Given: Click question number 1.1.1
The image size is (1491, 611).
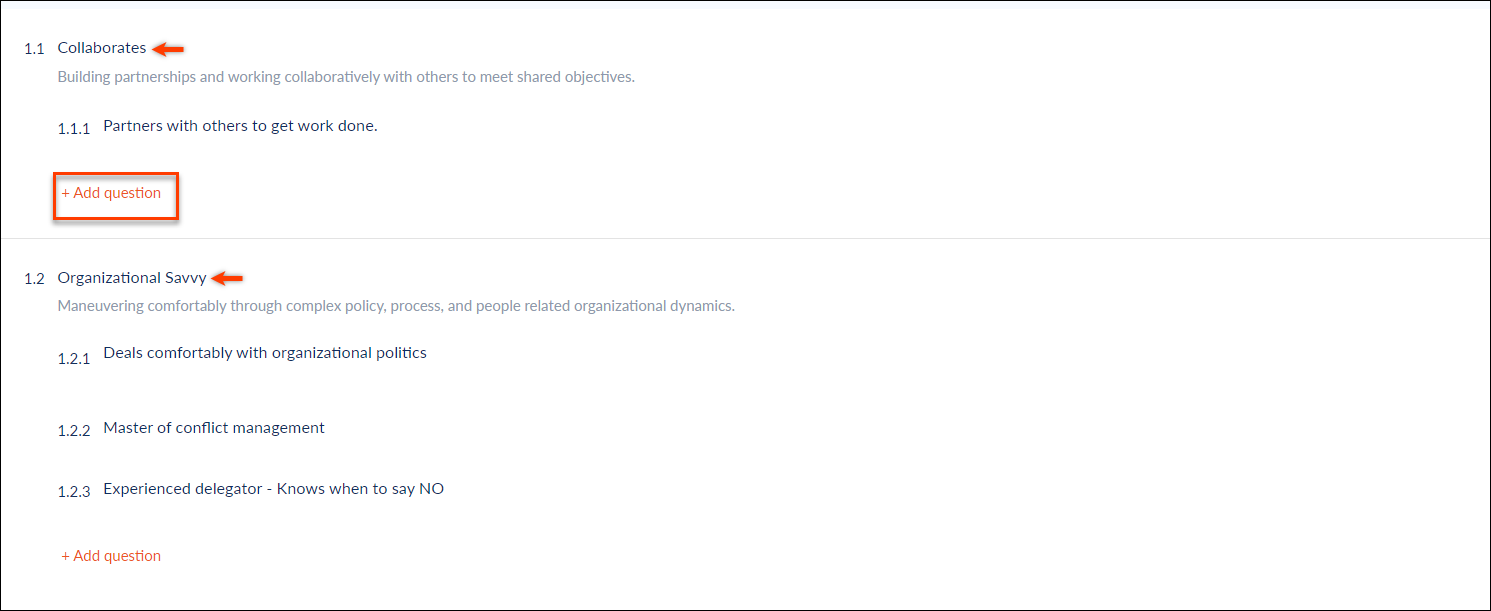Looking at the screenshot, I should coord(74,129).
